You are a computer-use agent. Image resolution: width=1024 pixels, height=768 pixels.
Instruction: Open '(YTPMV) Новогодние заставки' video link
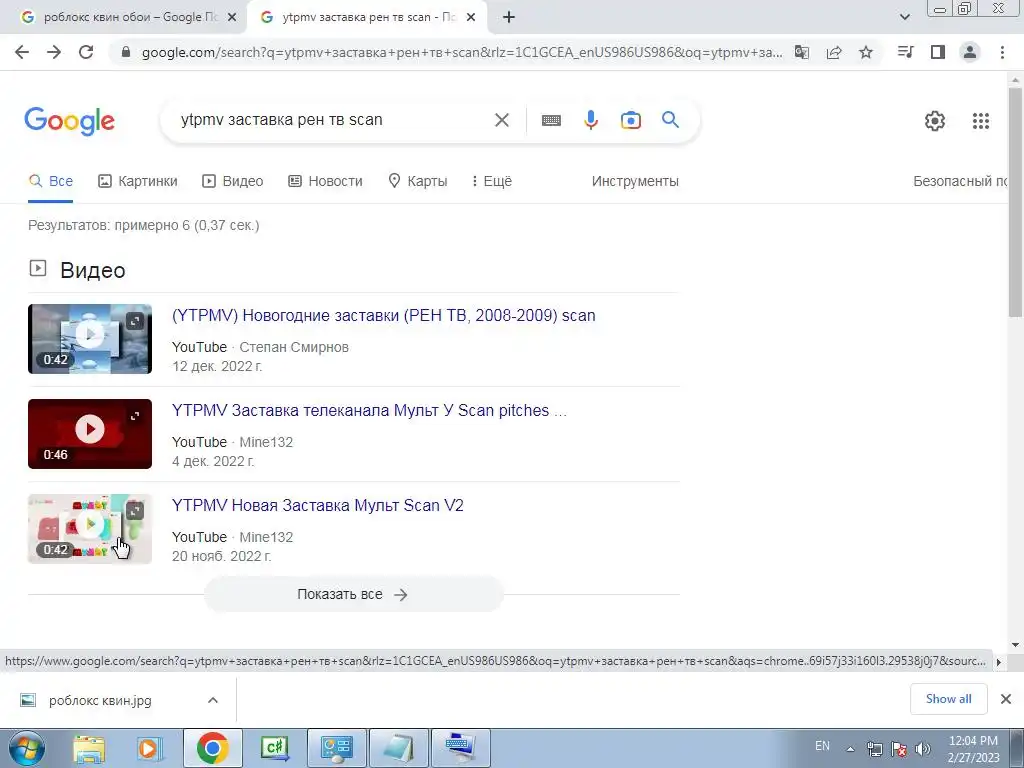click(383, 315)
